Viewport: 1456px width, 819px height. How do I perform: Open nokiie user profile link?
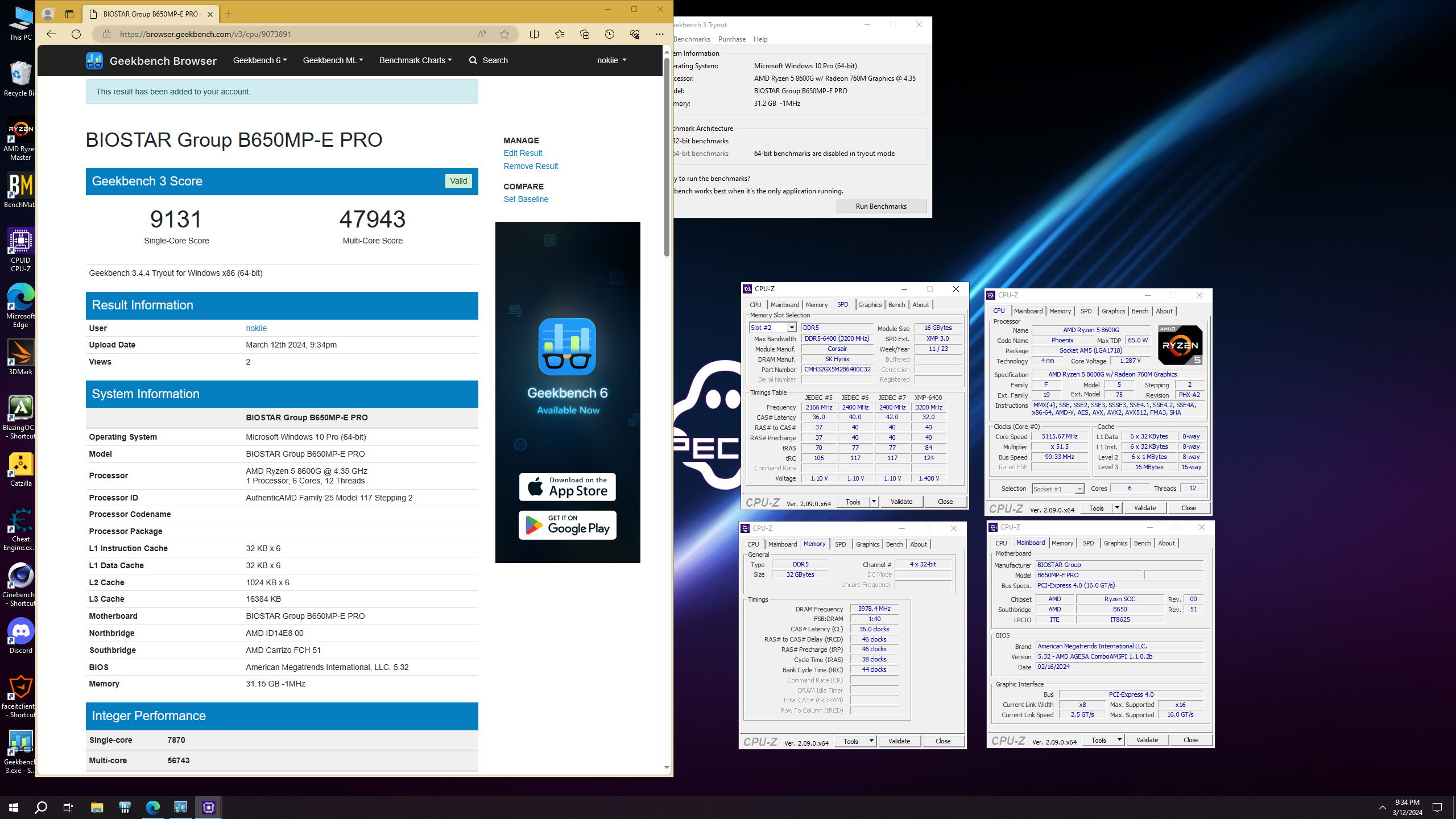[x=256, y=328]
